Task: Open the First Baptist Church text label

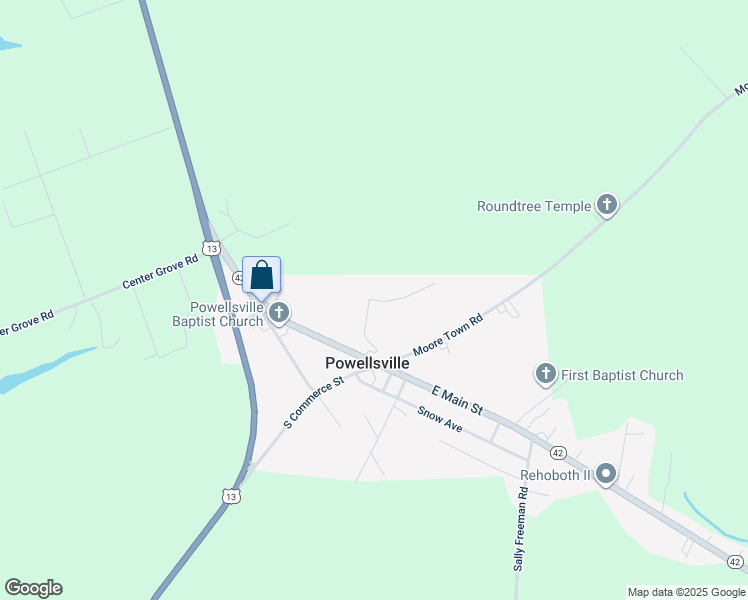Action: pyautogui.click(x=622, y=375)
